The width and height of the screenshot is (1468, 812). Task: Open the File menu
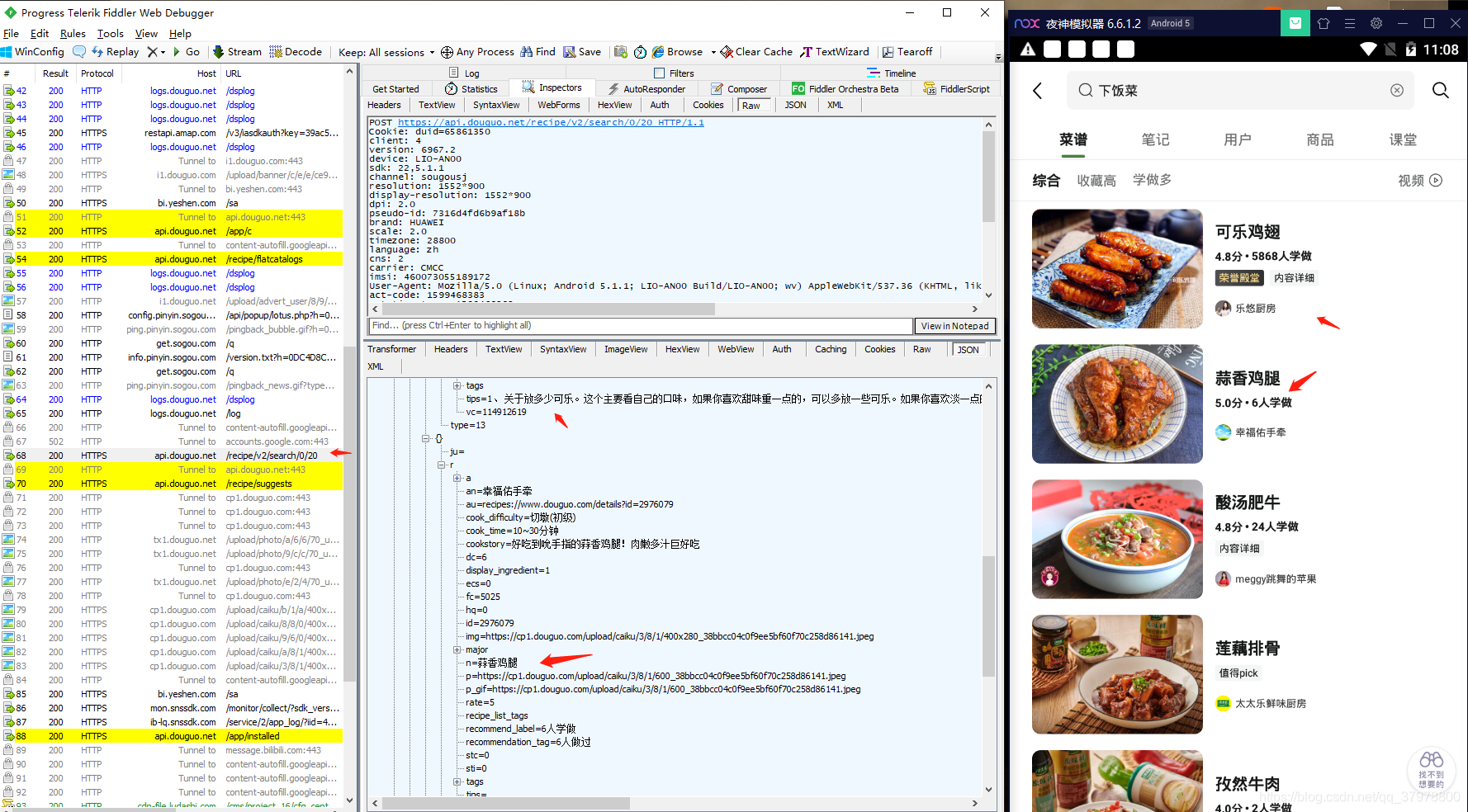click(x=11, y=34)
